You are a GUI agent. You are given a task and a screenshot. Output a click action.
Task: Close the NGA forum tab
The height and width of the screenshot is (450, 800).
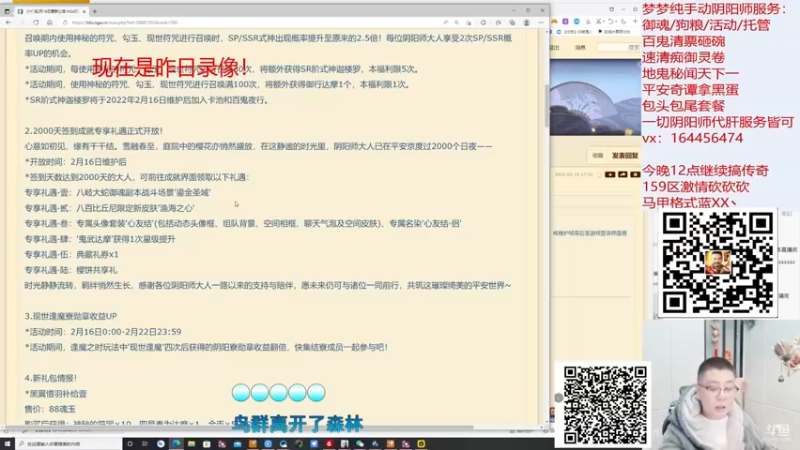pos(84,11)
